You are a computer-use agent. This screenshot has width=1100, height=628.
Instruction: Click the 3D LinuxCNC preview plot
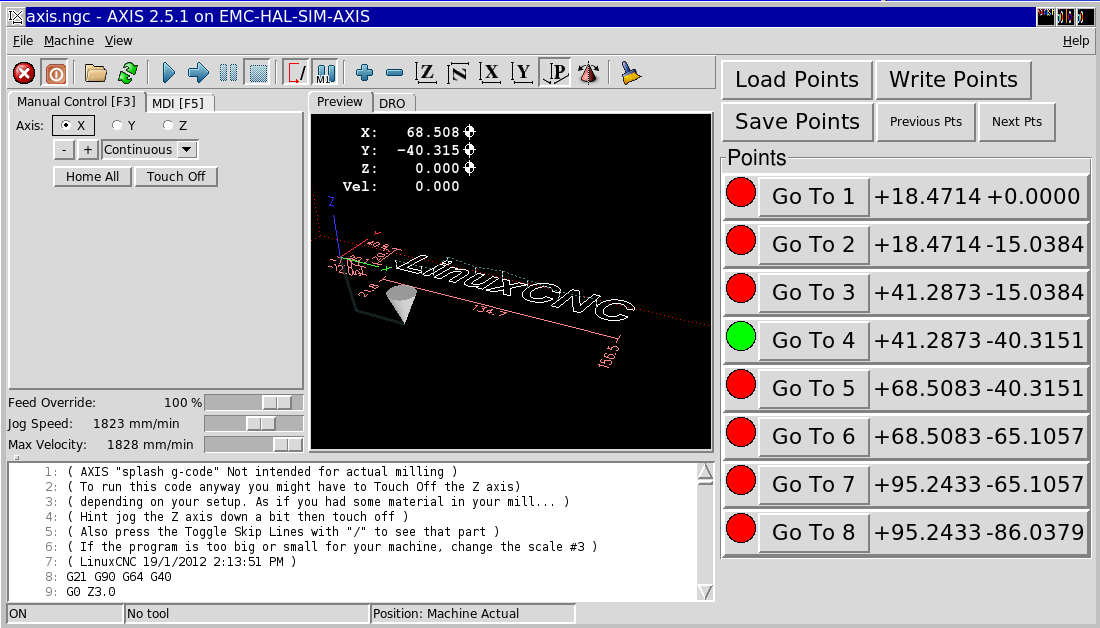[511, 281]
